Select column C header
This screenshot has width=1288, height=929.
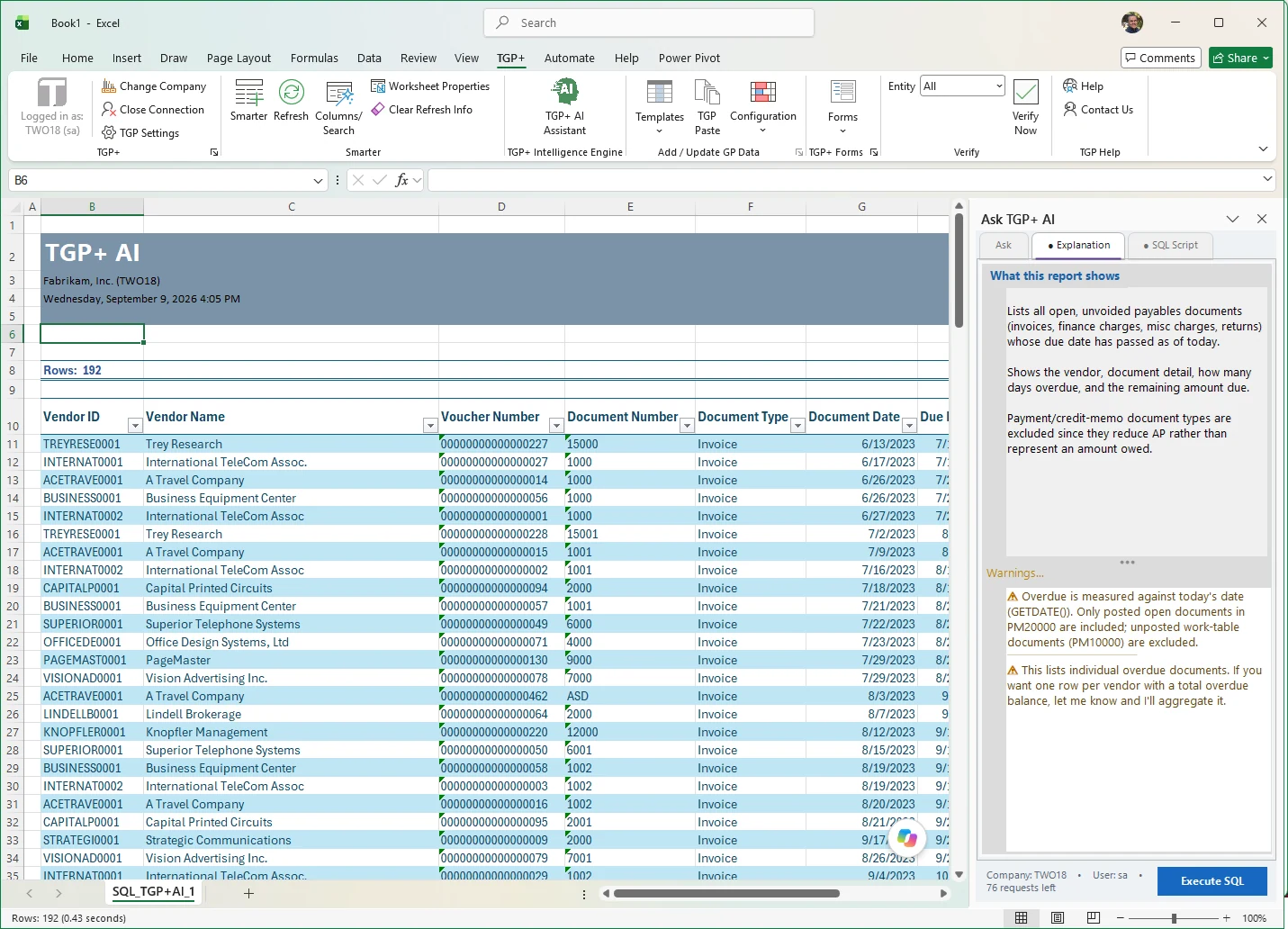pyautogui.click(x=292, y=207)
